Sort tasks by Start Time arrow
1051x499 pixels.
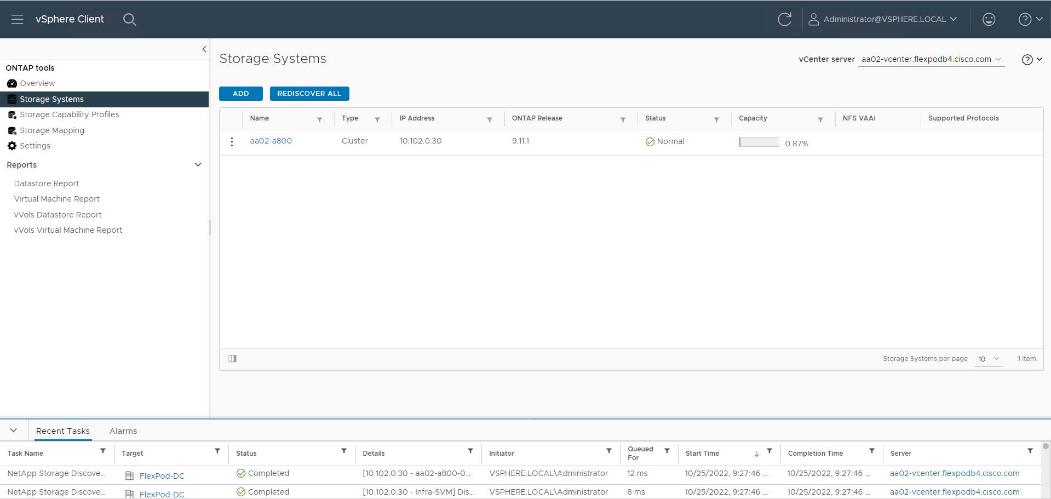(x=757, y=453)
